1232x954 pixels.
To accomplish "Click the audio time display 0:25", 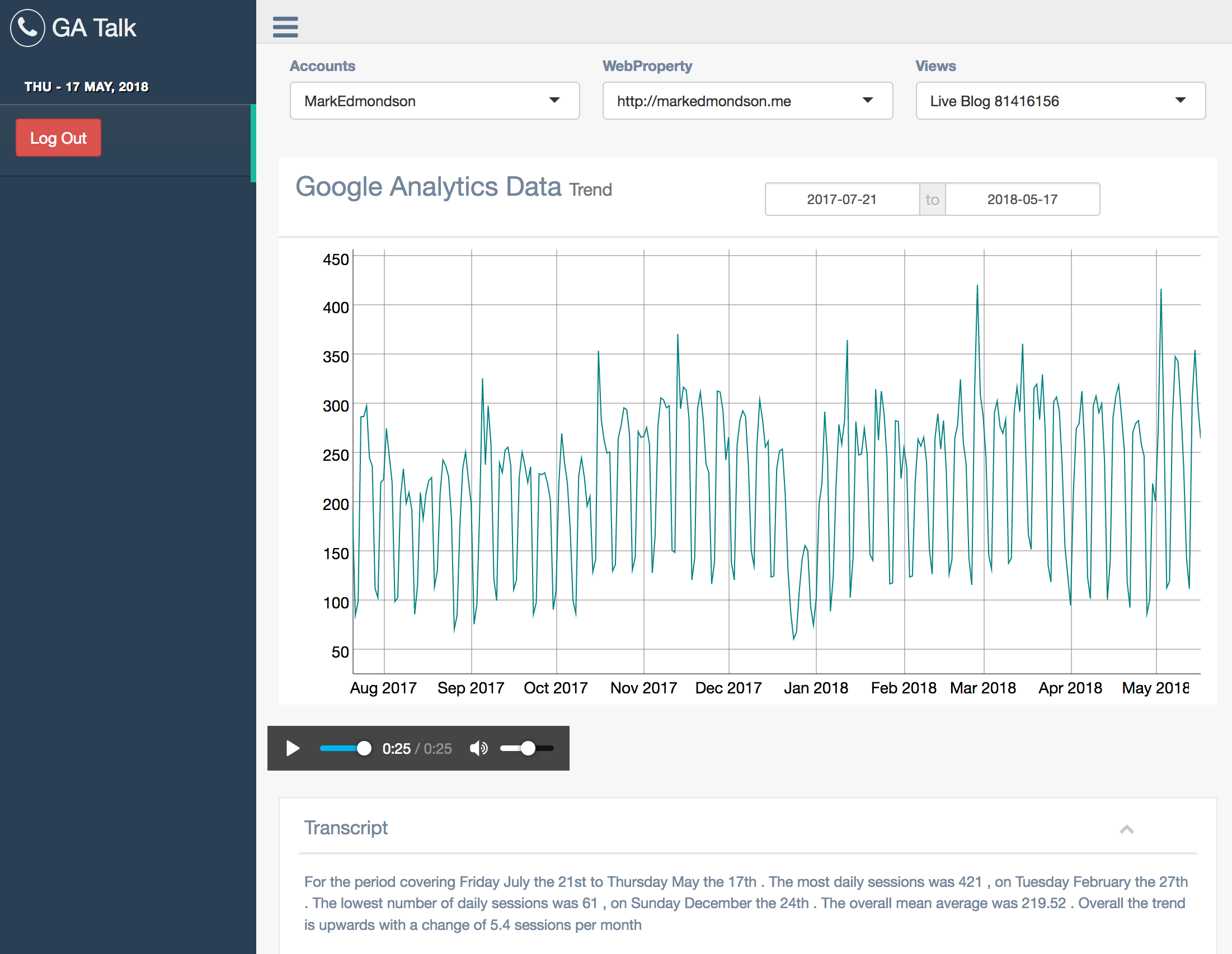I will [x=396, y=748].
